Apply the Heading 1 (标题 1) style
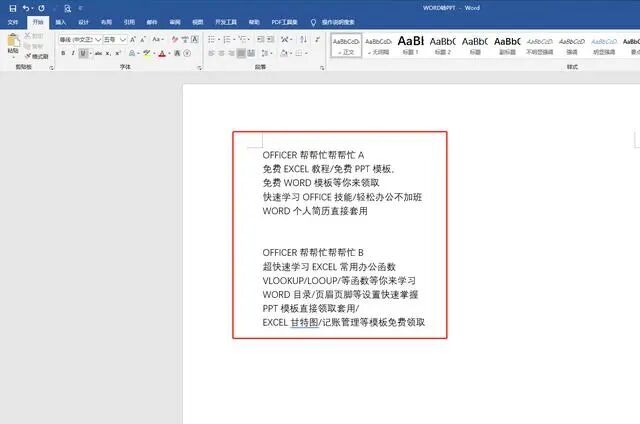Screen dimensions: 640x424 click(410, 45)
